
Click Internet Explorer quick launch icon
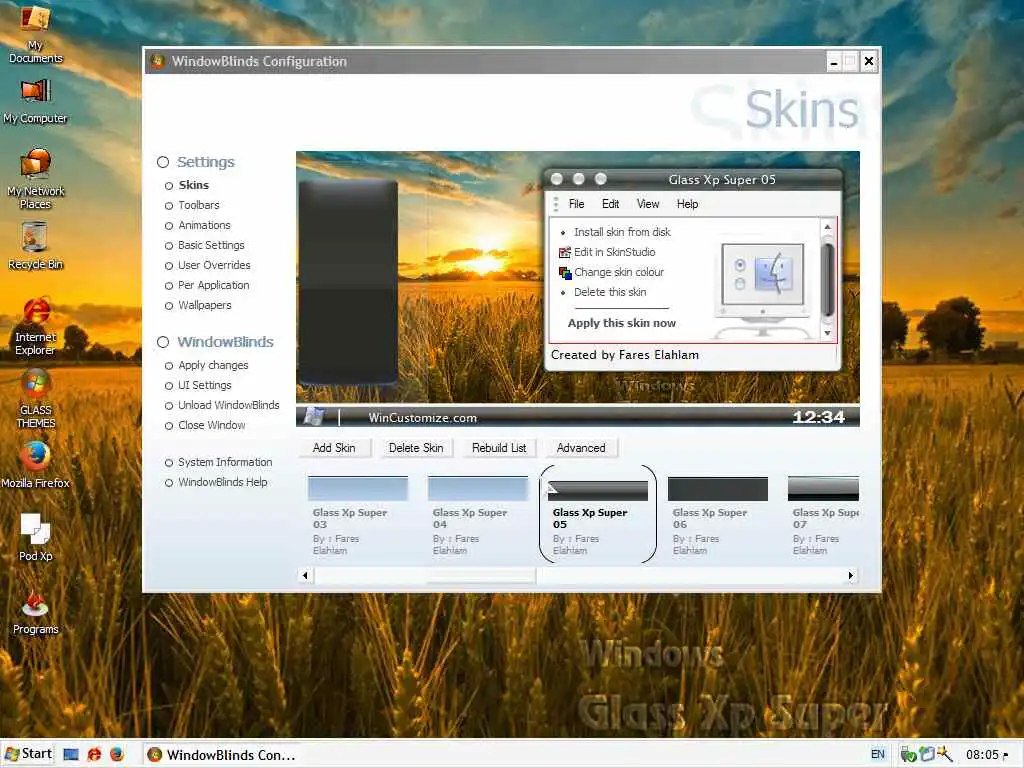pos(94,754)
